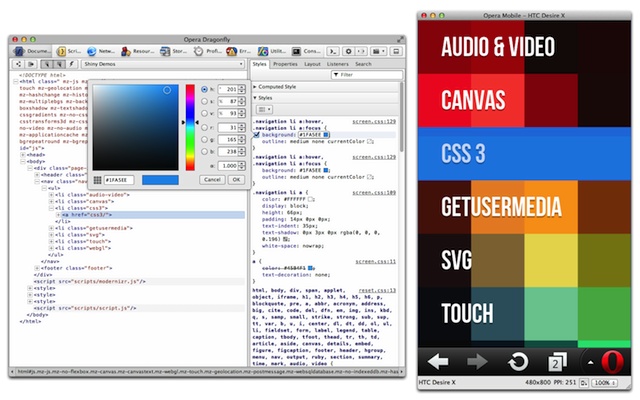Tap the CANVAS item in Opera Mobile
Screen dimensions: 640x400
tap(524, 100)
